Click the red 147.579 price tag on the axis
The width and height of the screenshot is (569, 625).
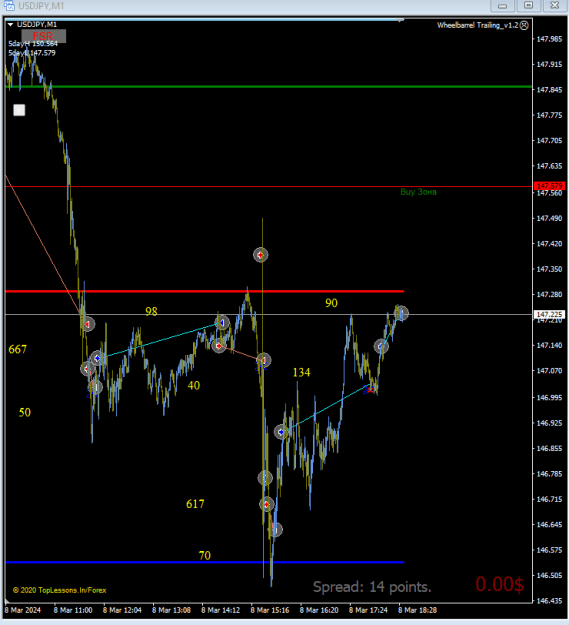[x=549, y=186]
